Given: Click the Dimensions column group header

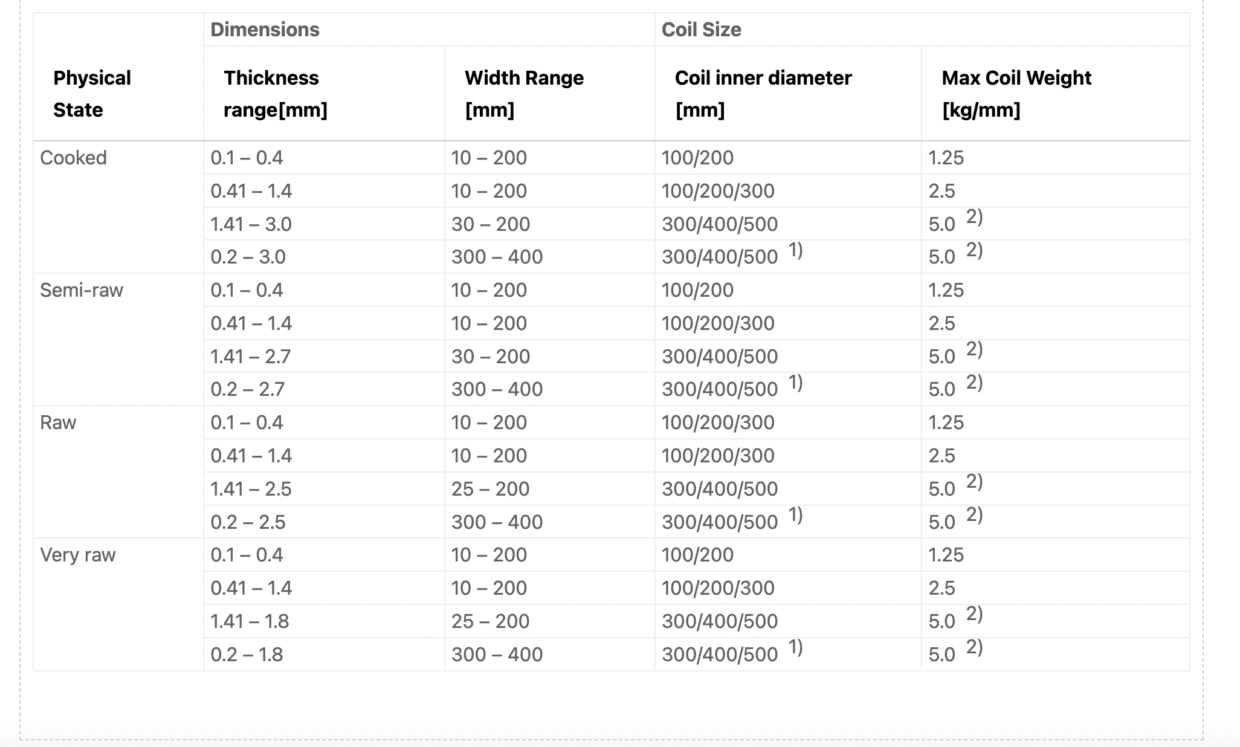Looking at the screenshot, I should point(265,30).
